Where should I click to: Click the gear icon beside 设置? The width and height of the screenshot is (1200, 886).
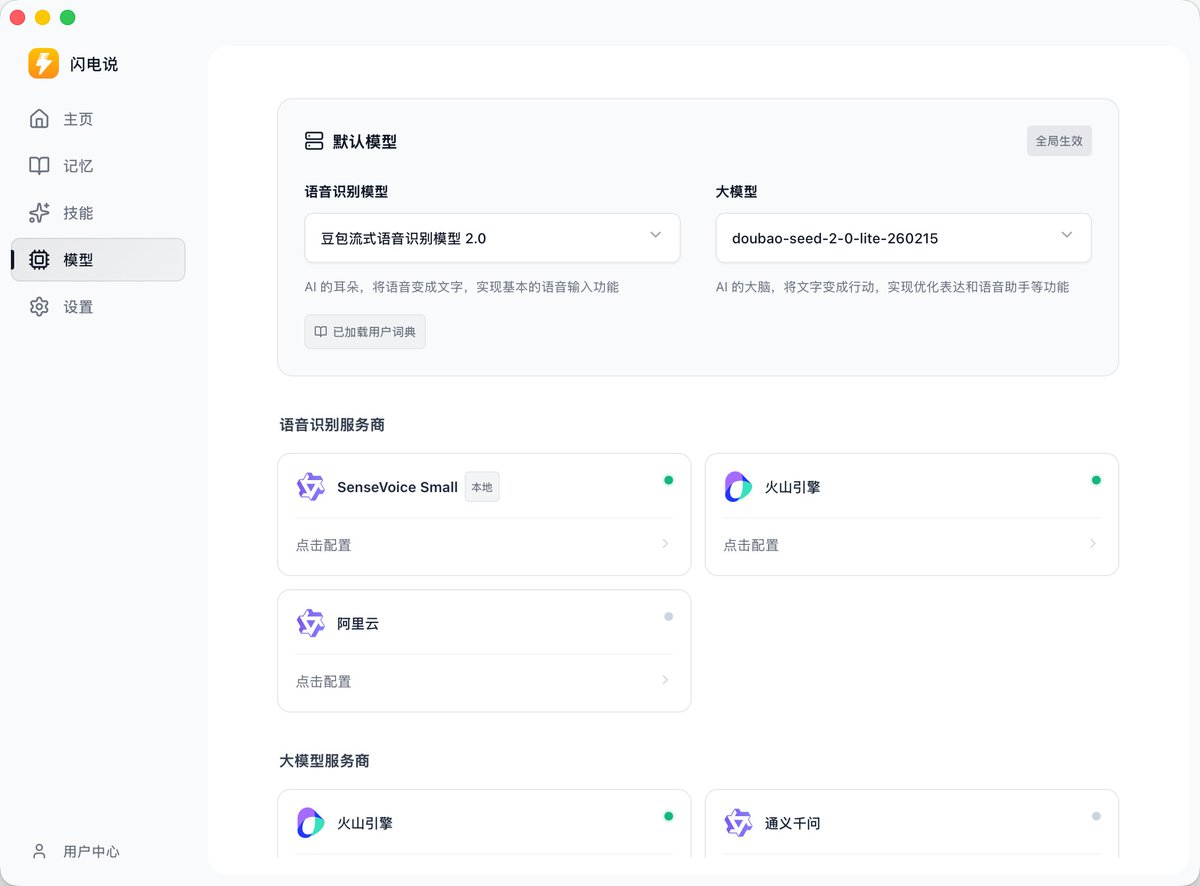click(39, 307)
